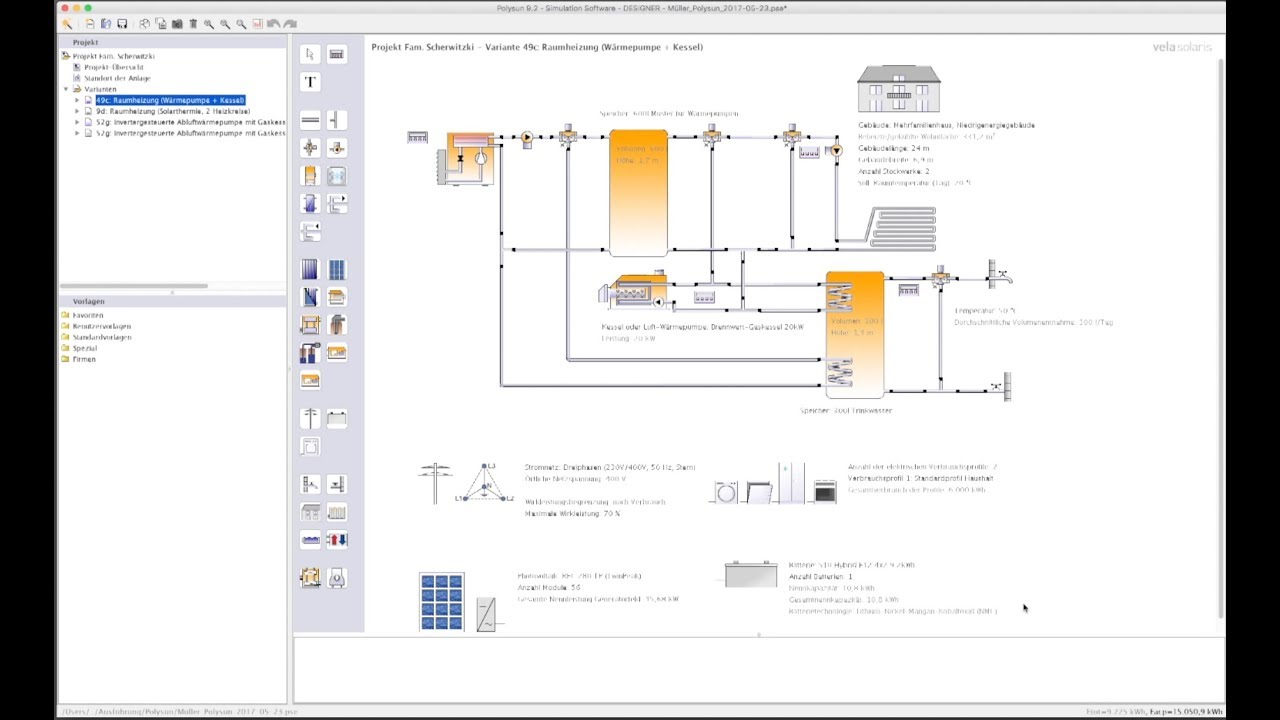1280x720 pixels.
Task: Select the Projekt Fam. Scherwitzki root node
Action: coord(112,56)
